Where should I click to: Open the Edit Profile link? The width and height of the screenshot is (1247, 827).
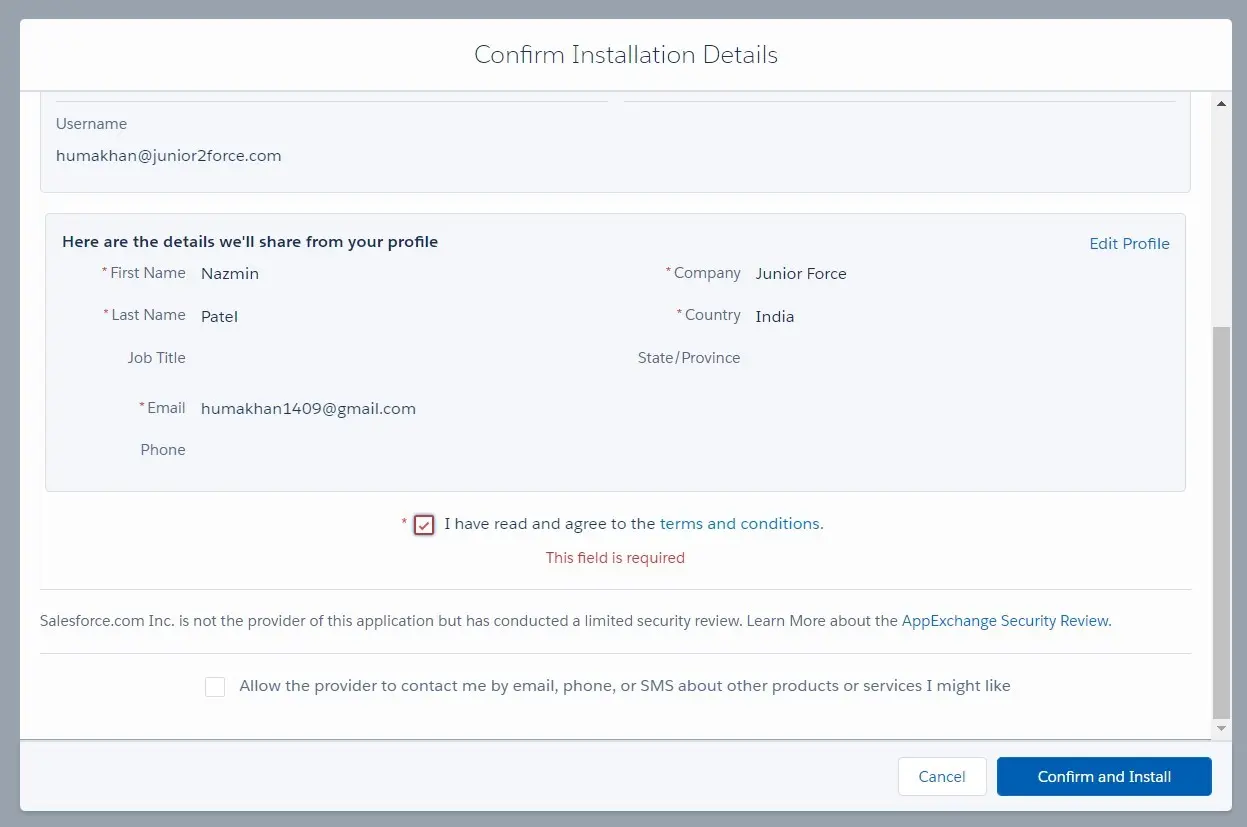1129,244
